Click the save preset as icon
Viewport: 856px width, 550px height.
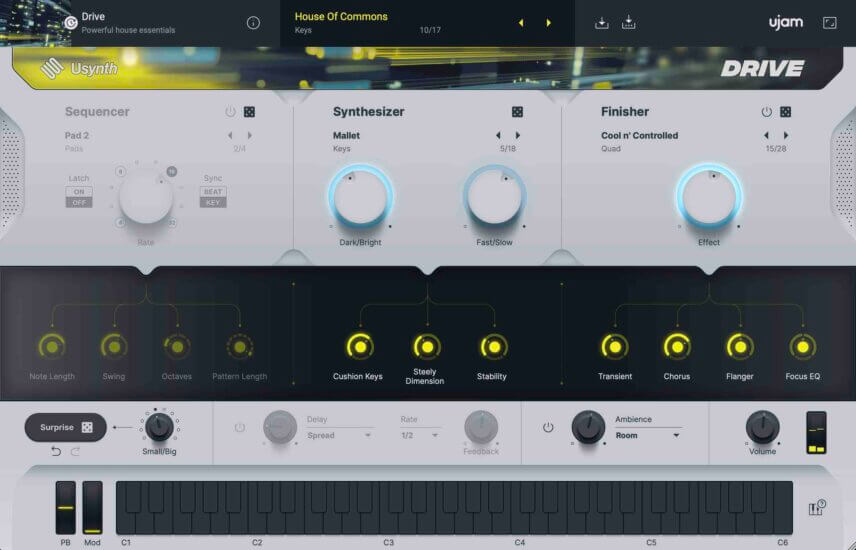pos(628,23)
